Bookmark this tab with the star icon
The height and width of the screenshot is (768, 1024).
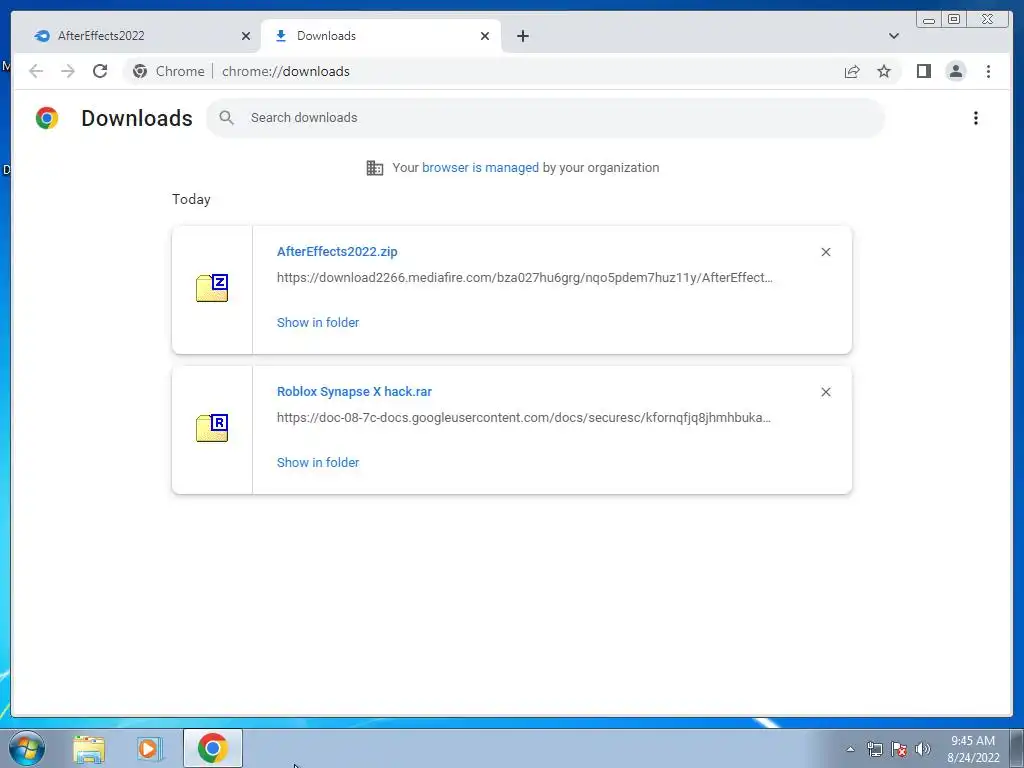884,71
